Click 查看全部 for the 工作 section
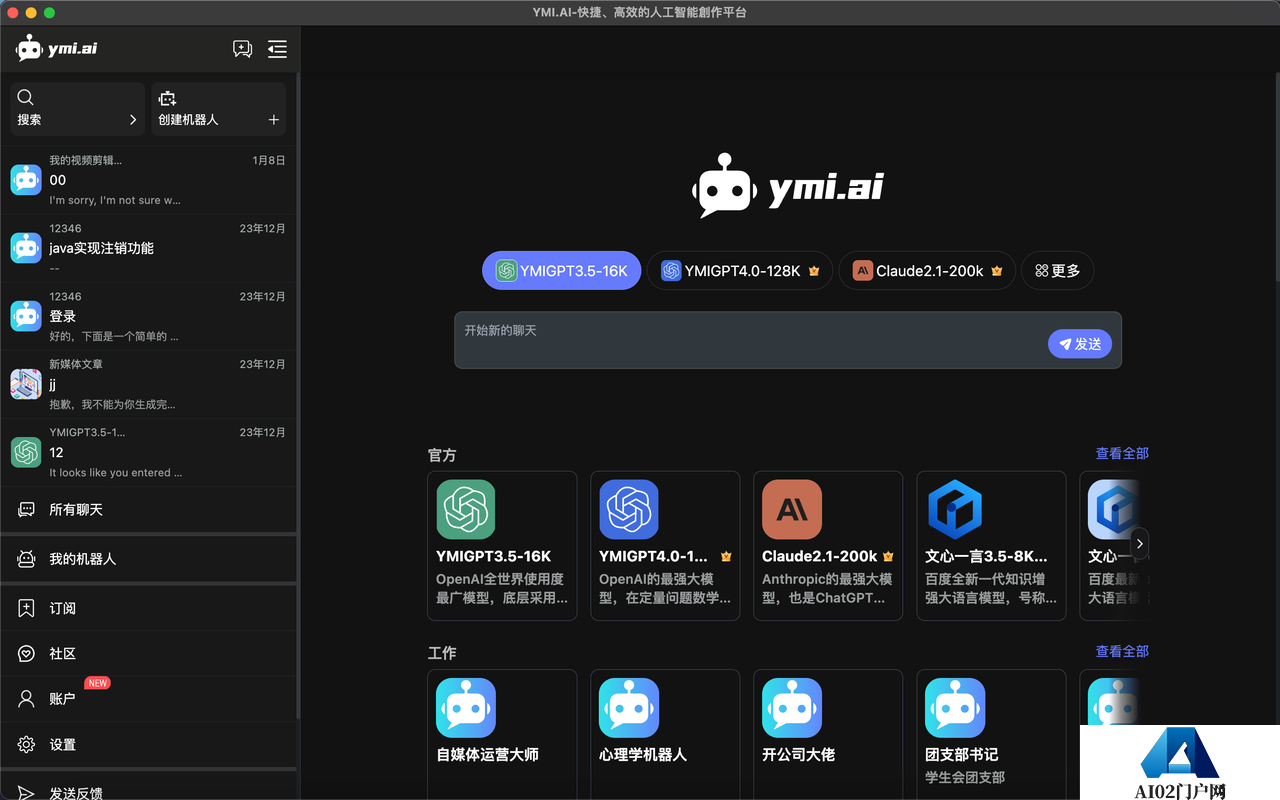 1122,651
